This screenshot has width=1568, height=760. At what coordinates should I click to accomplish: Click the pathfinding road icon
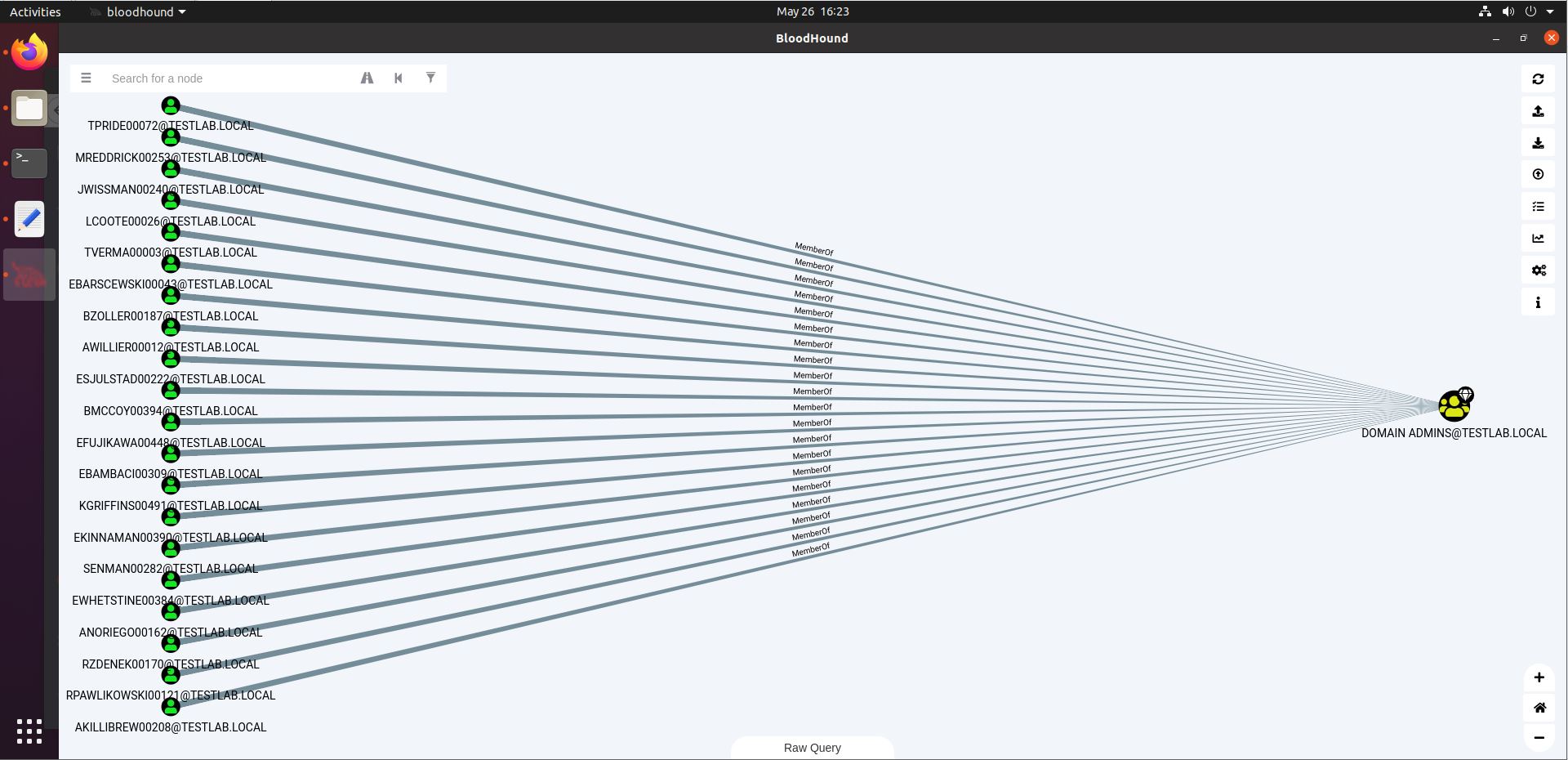[x=367, y=78]
